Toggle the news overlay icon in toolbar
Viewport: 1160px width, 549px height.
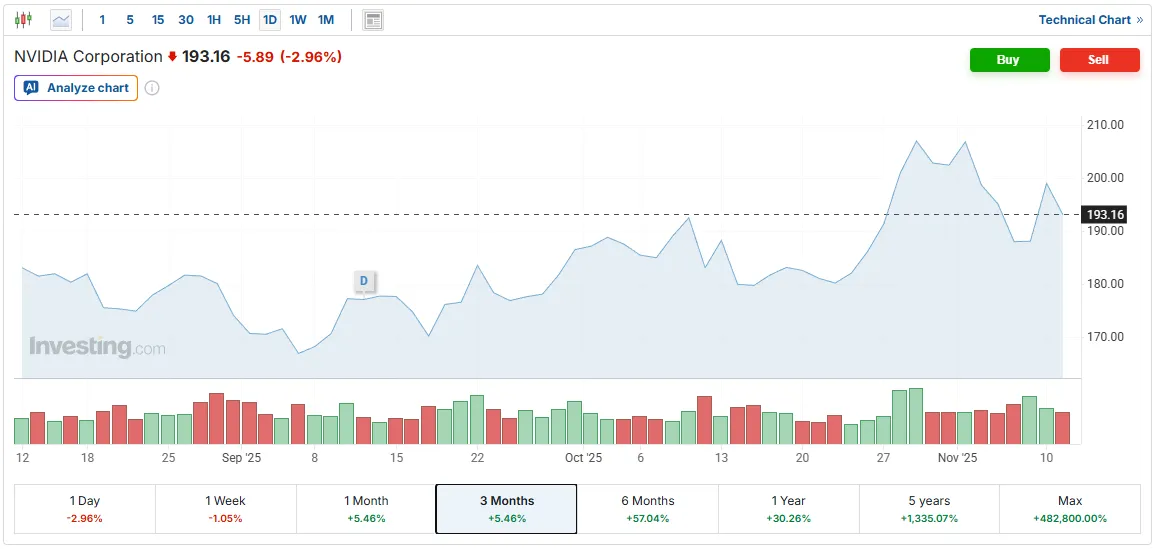[x=373, y=20]
